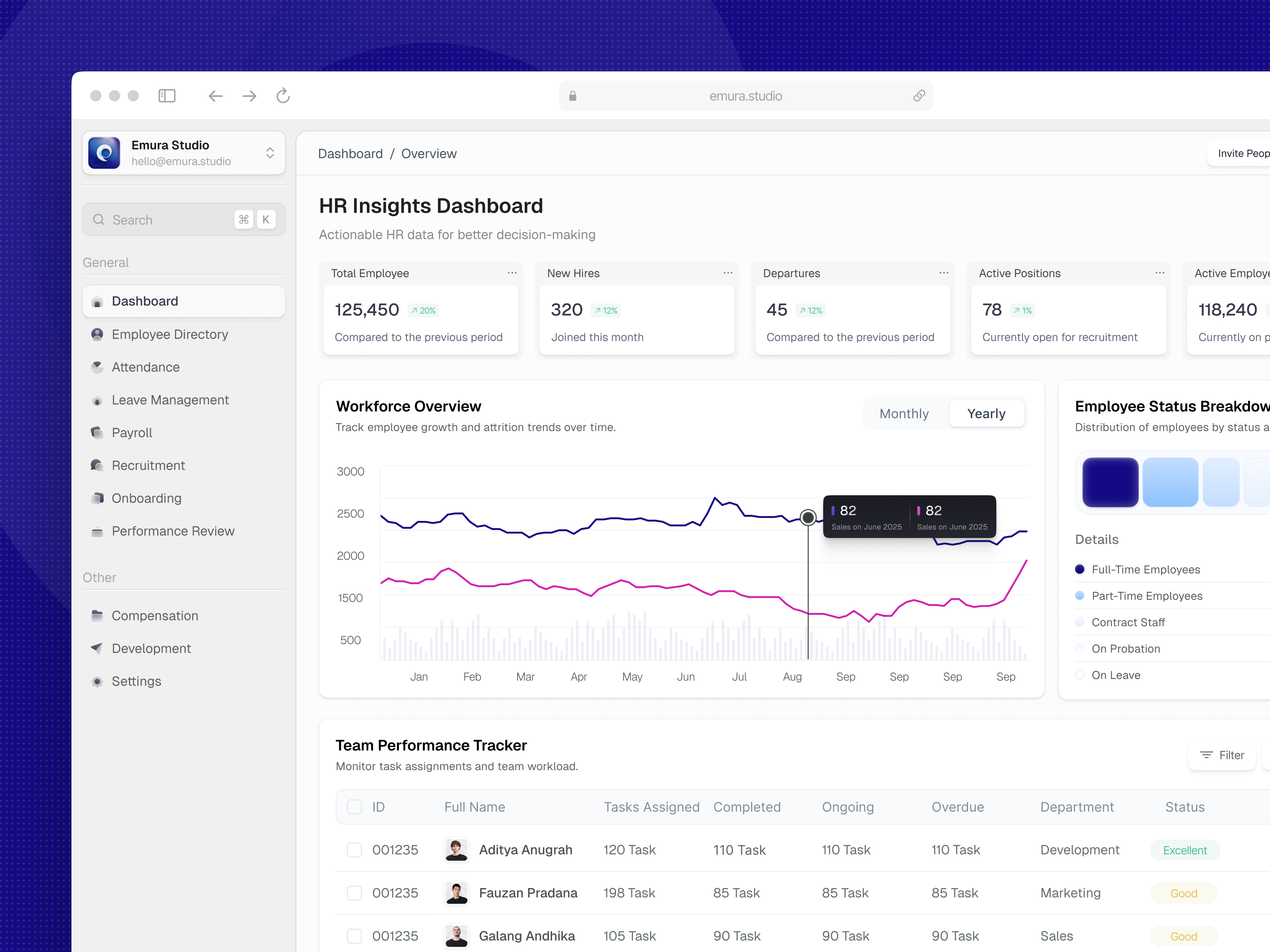The height and width of the screenshot is (952, 1270).
Task: Open the Recruitment section
Action: click(x=148, y=465)
